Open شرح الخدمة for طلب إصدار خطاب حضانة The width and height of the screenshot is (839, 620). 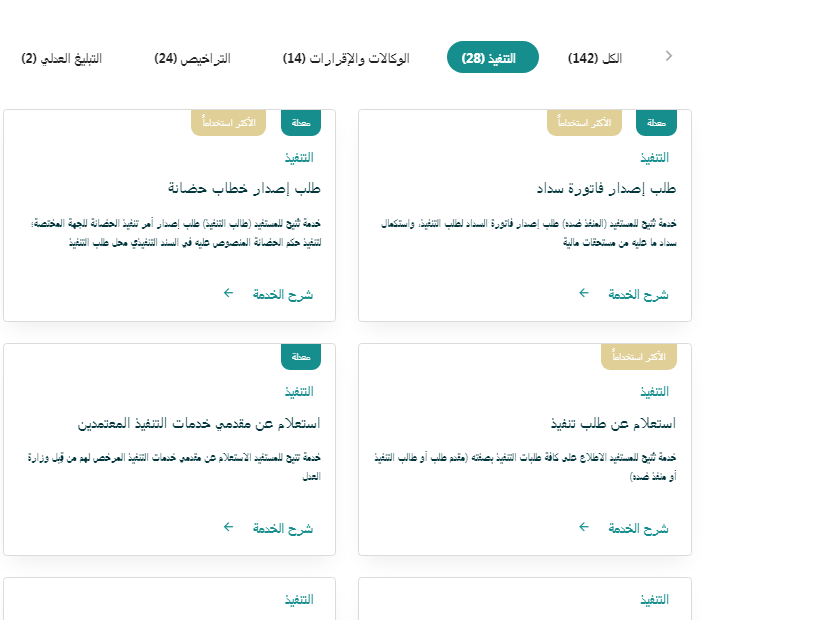click(281, 294)
